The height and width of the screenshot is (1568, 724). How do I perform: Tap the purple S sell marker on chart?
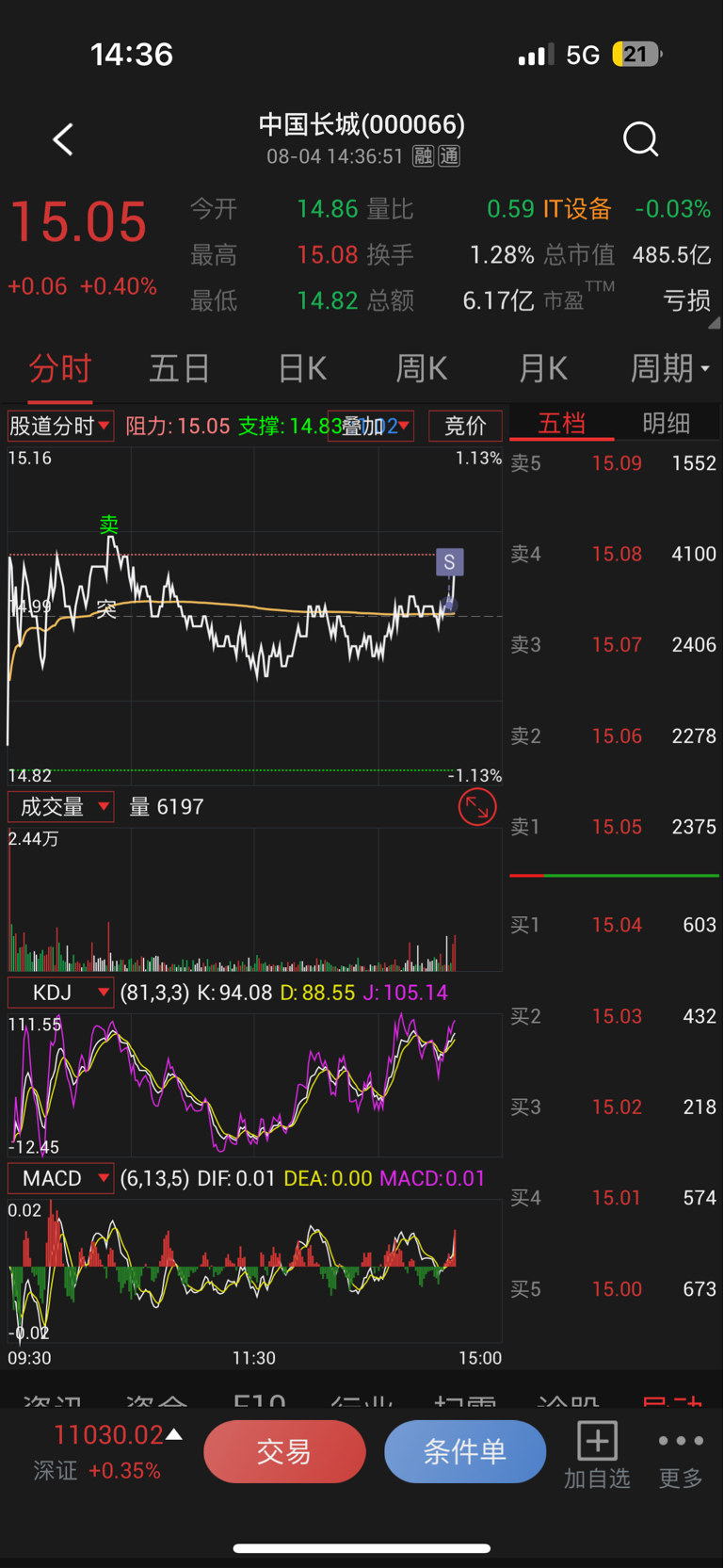point(450,562)
